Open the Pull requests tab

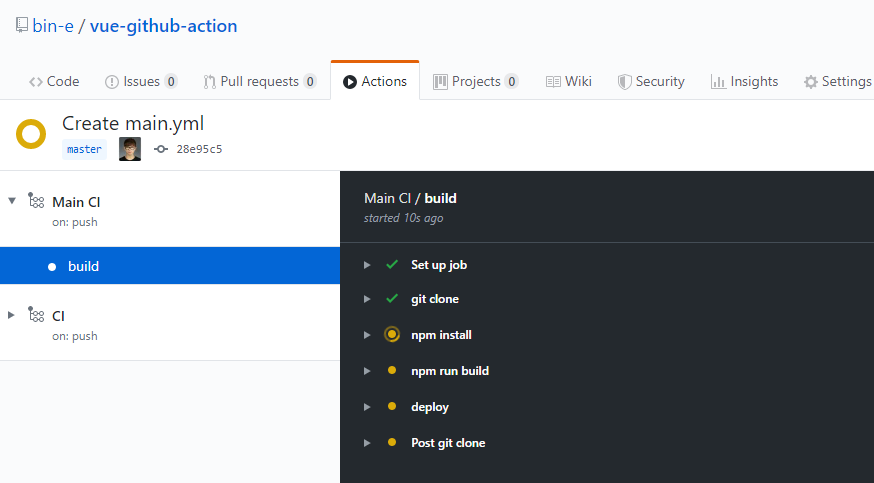click(260, 81)
